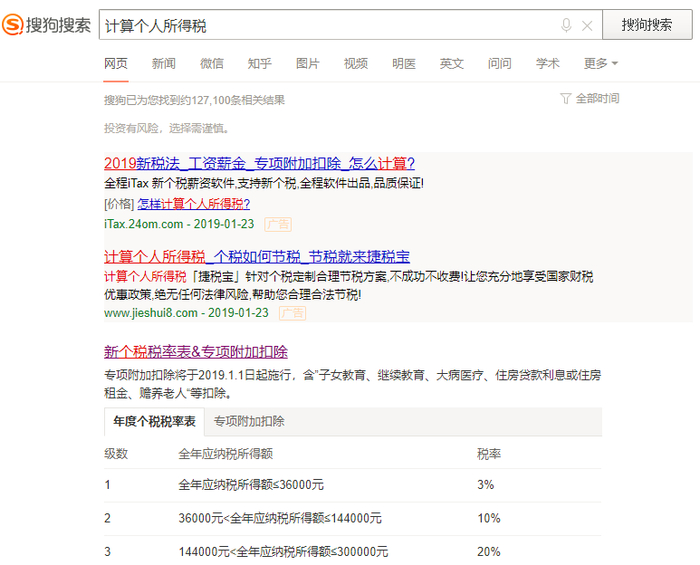Clear the search box with the X icon
This screenshot has height=565, width=700.
tap(587, 26)
